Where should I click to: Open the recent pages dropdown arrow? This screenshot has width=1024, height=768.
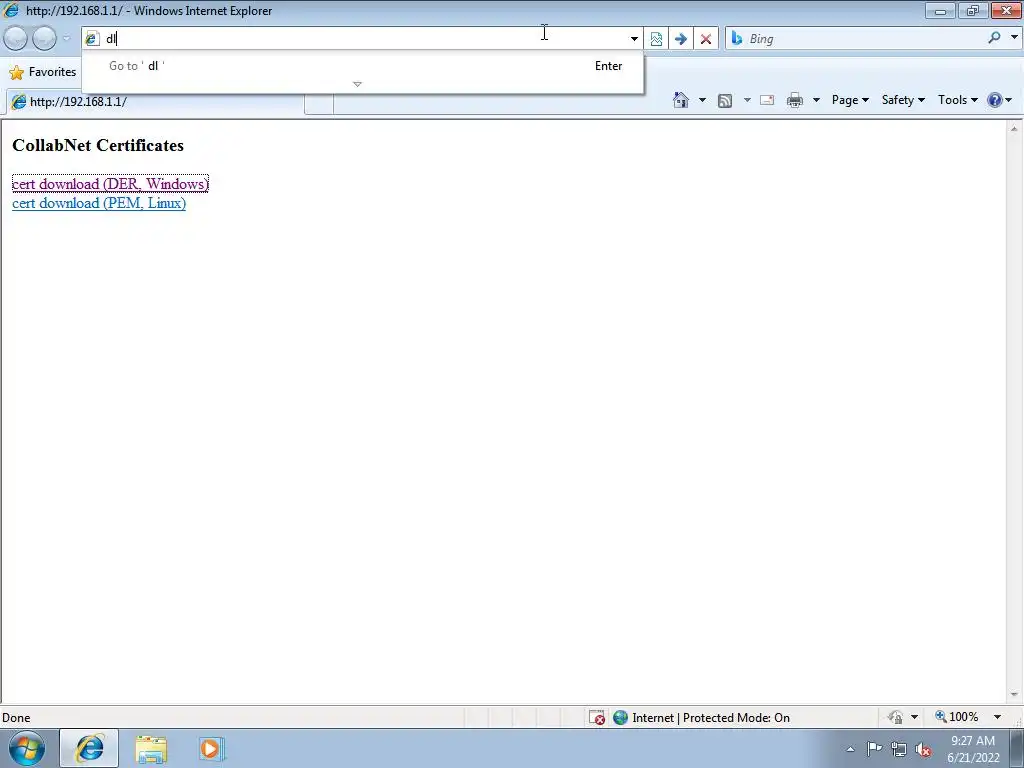pos(66,39)
